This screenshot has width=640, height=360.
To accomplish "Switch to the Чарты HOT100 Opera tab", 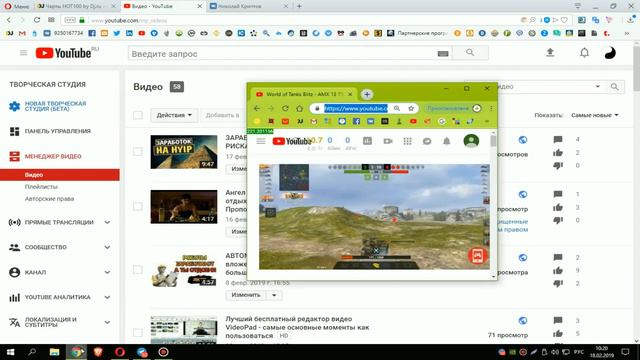I will (75, 6).
